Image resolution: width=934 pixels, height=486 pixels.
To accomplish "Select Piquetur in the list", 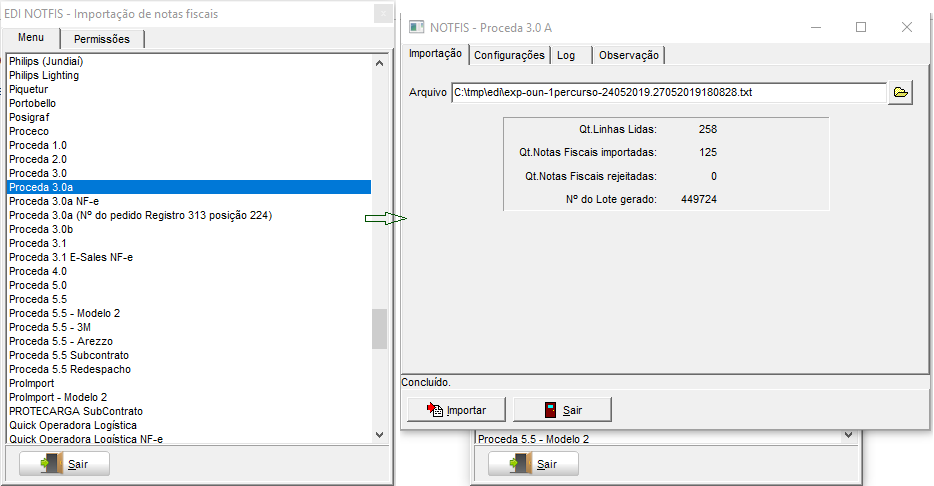I will 189,89.
